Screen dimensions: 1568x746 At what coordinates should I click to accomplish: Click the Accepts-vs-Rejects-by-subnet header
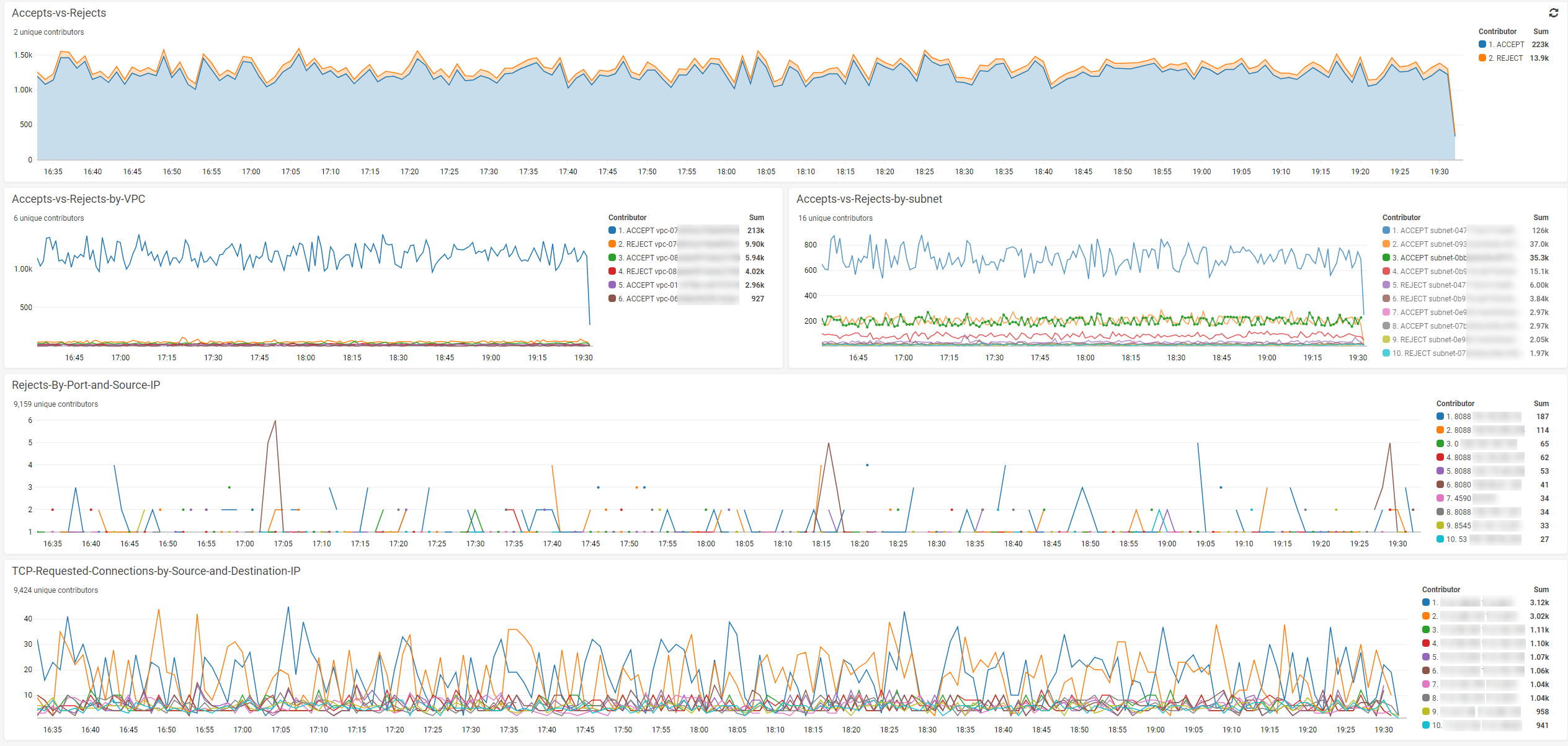coord(870,199)
